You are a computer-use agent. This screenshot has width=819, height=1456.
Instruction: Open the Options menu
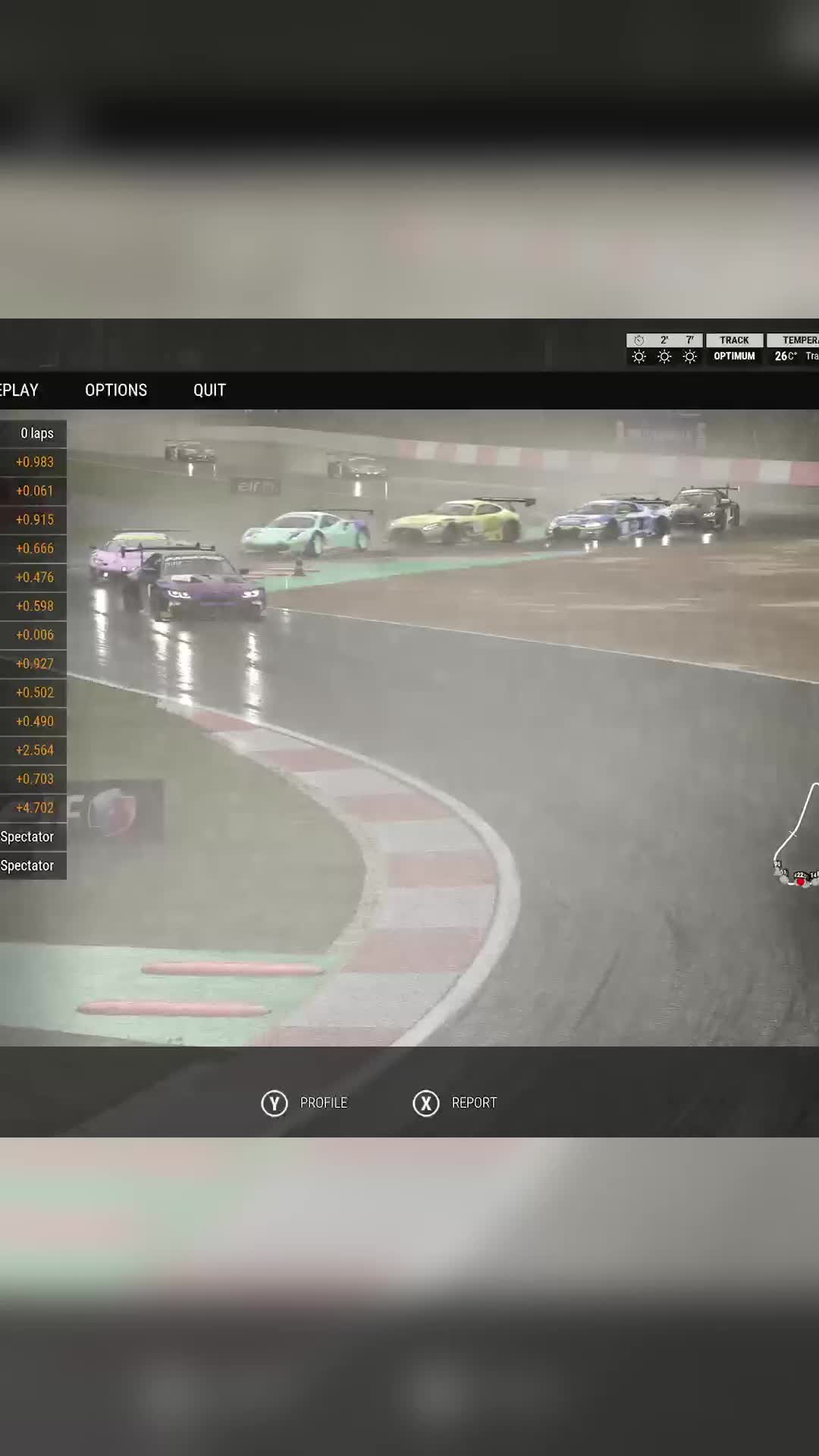(116, 390)
